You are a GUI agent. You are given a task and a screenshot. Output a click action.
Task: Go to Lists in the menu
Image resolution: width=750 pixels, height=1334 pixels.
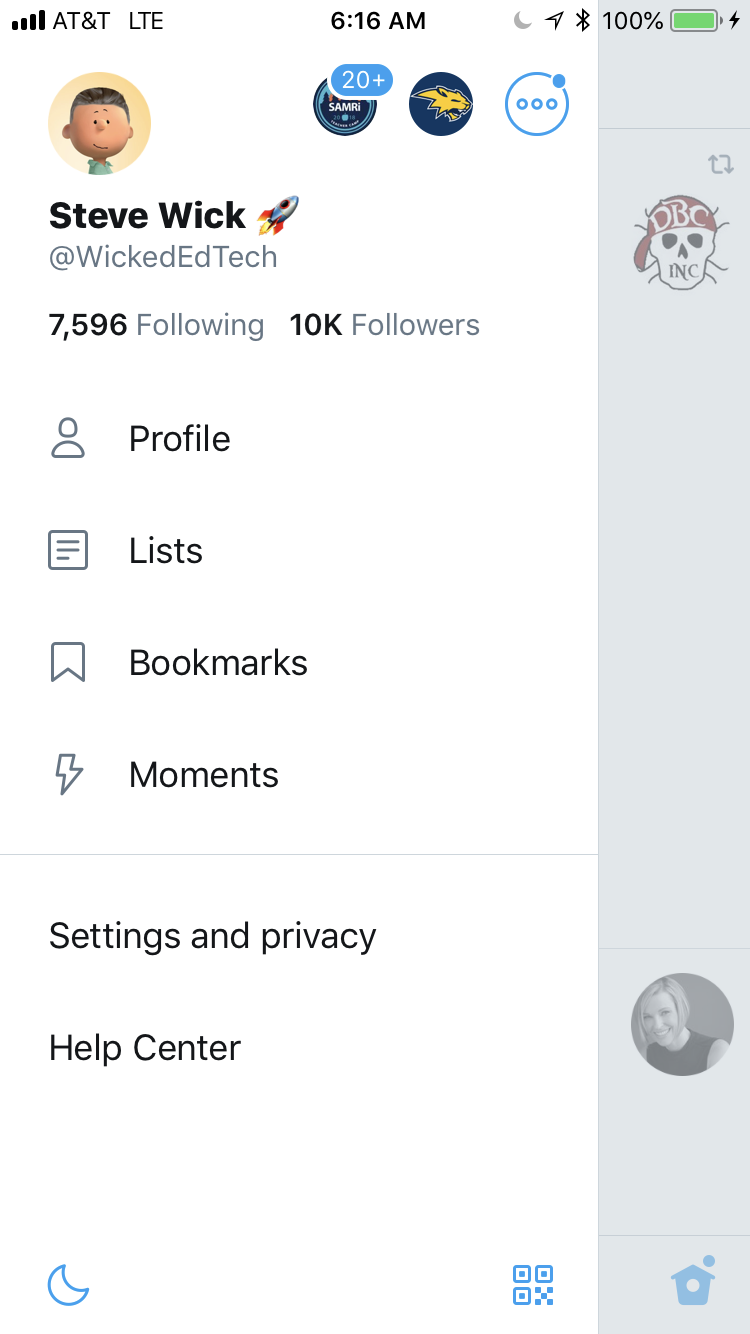pos(165,551)
